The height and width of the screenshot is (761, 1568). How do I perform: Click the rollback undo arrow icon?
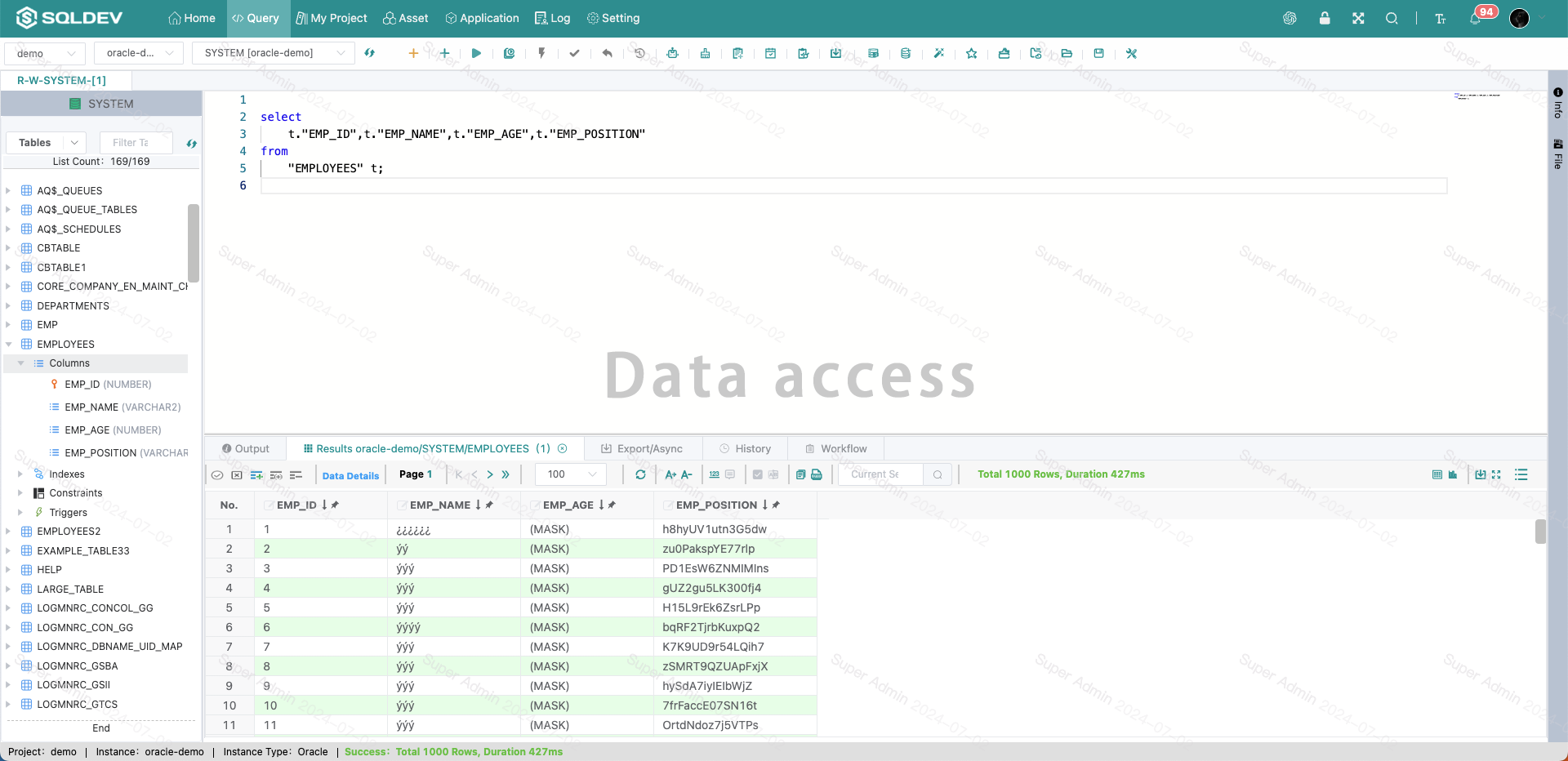pos(607,53)
